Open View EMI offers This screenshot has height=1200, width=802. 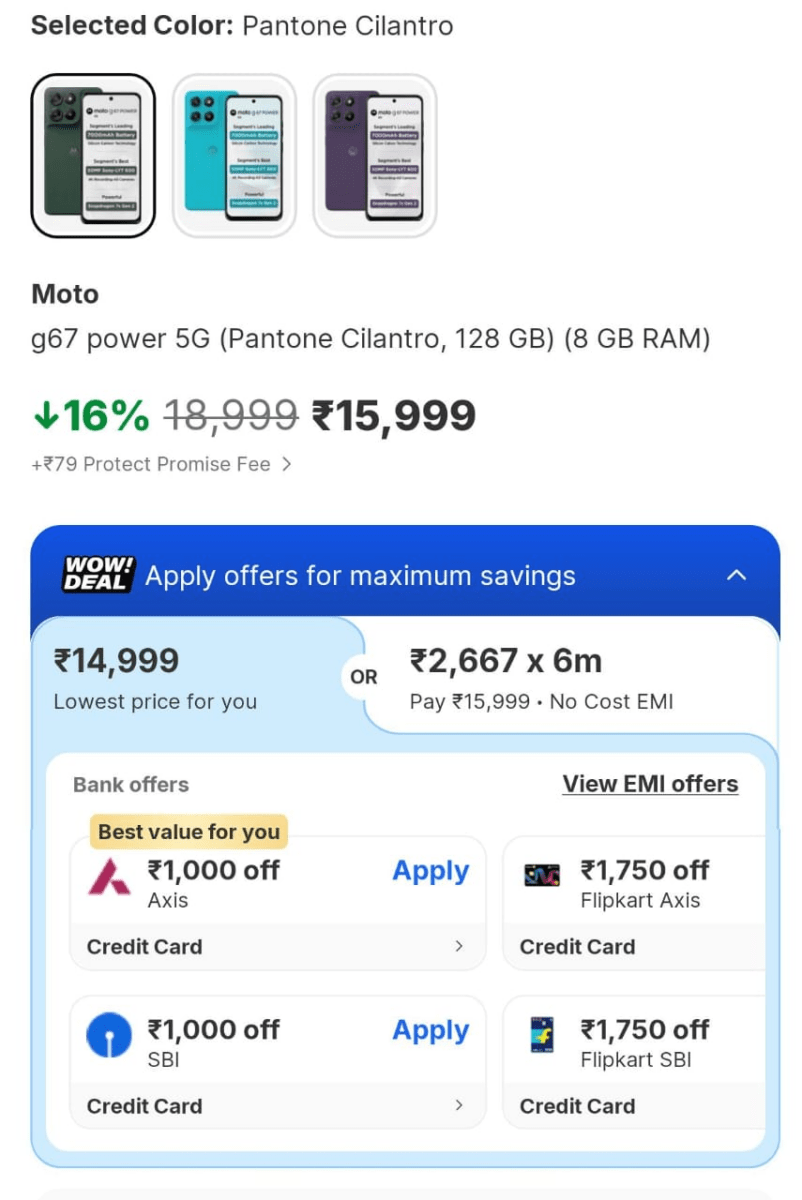pos(650,784)
